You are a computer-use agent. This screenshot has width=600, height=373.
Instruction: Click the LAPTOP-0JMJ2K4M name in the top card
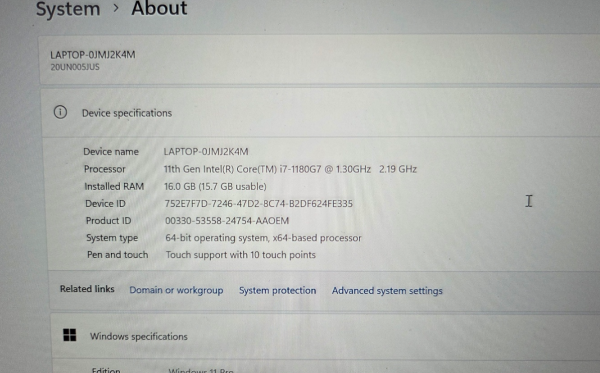93,55
